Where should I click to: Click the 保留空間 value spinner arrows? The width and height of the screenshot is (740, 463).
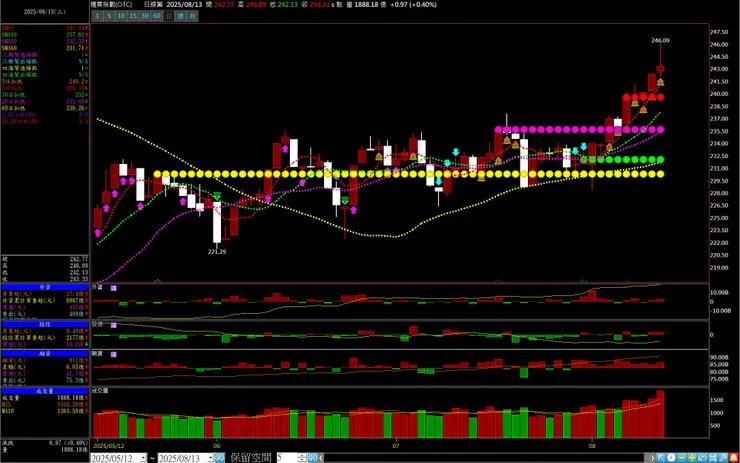tap(302, 458)
